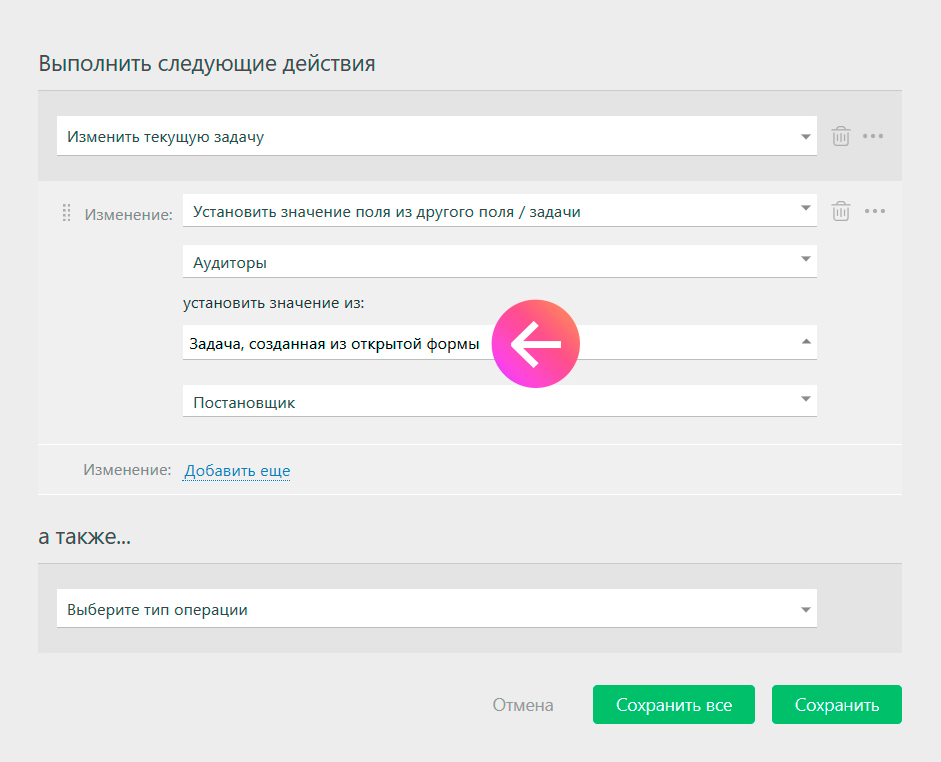Click the "Добавить еще" link
Viewport: 941px width, 762px height.
[237, 470]
